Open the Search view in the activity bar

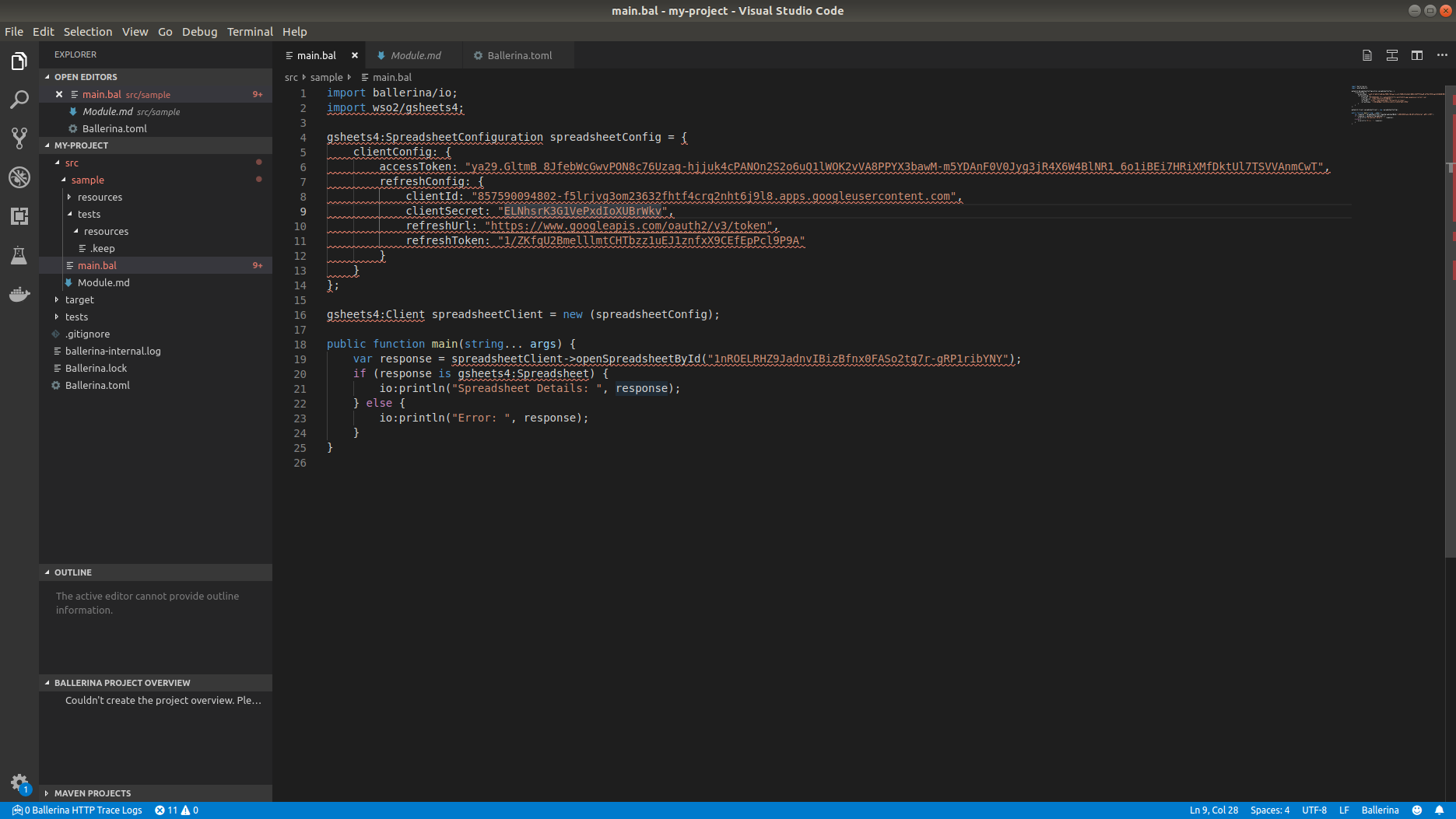pos(19,99)
